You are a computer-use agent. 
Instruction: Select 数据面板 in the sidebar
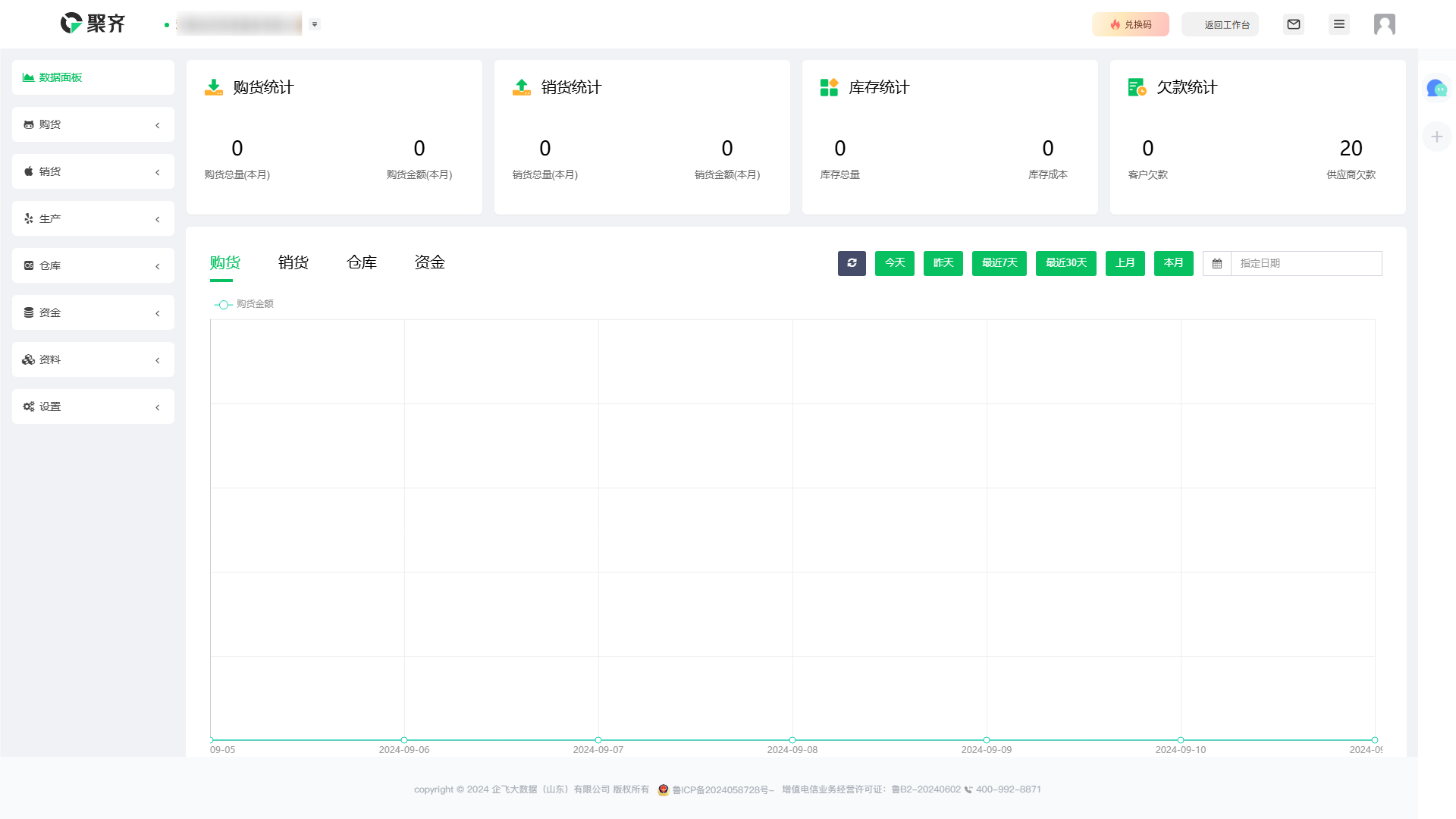coord(93,77)
